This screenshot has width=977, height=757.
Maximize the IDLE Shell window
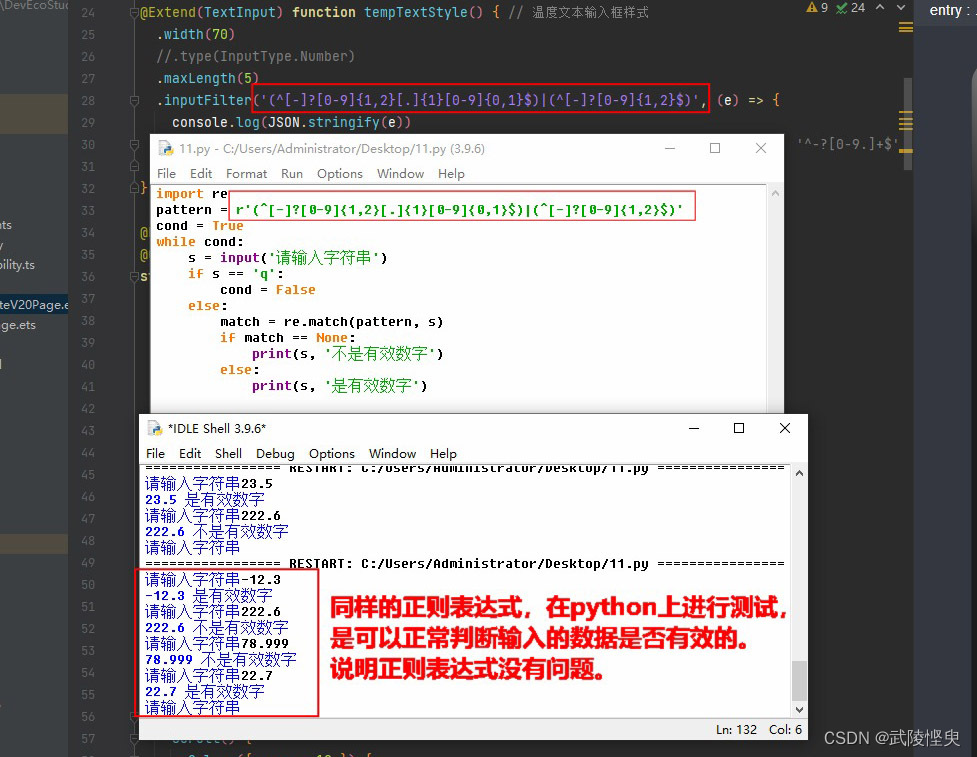click(739, 428)
